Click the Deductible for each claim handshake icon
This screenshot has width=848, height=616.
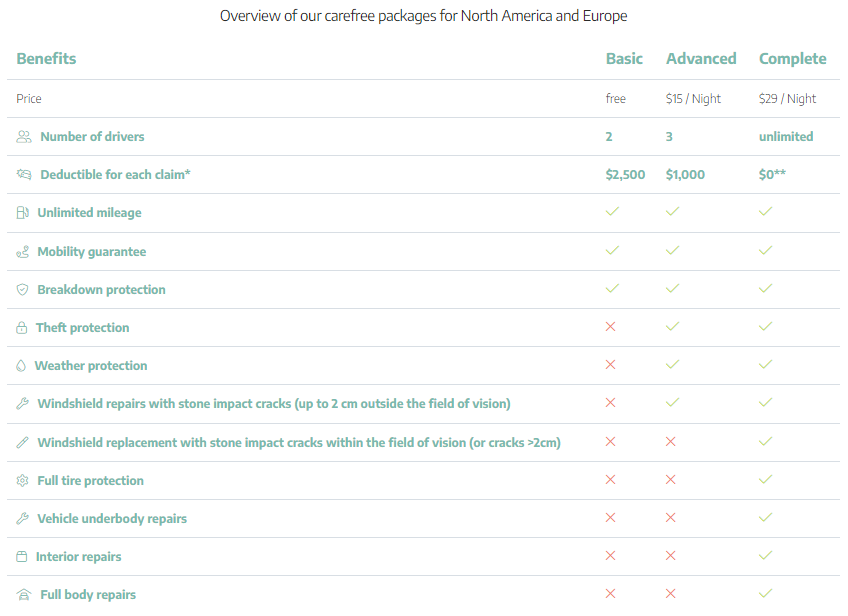(24, 174)
